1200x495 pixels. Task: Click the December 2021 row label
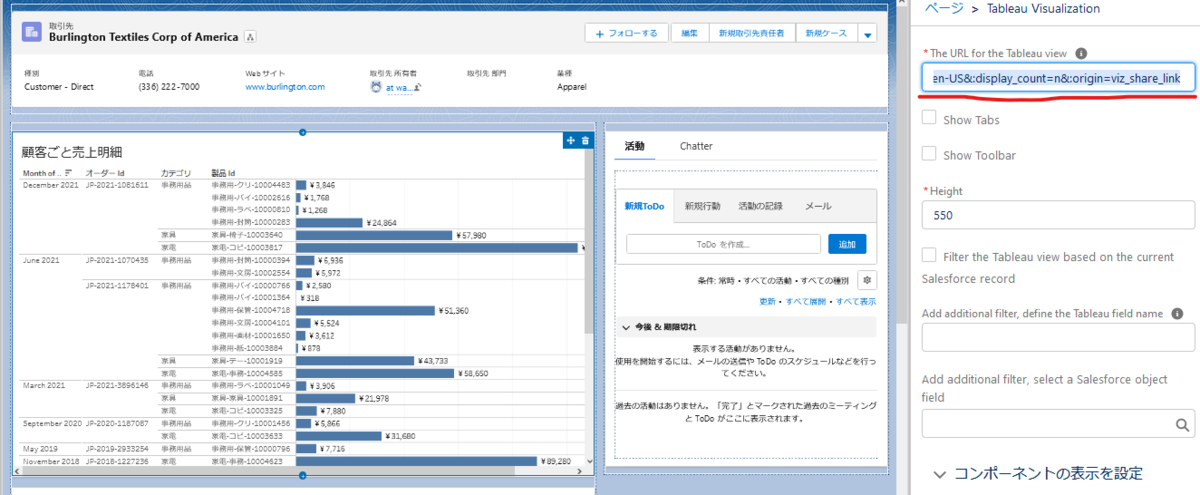pyautogui.click(x=50, y=185)
